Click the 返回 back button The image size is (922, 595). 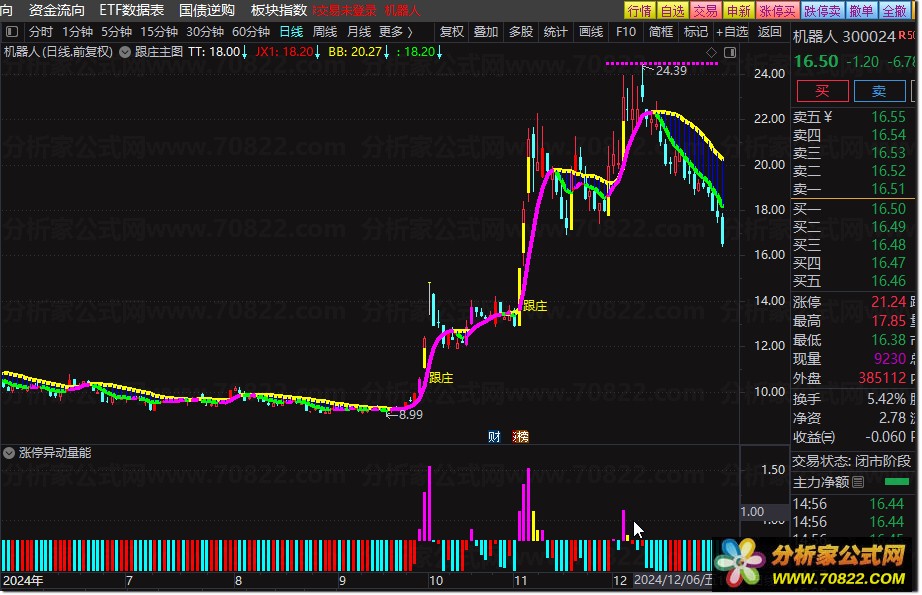[x=770, y=32]
